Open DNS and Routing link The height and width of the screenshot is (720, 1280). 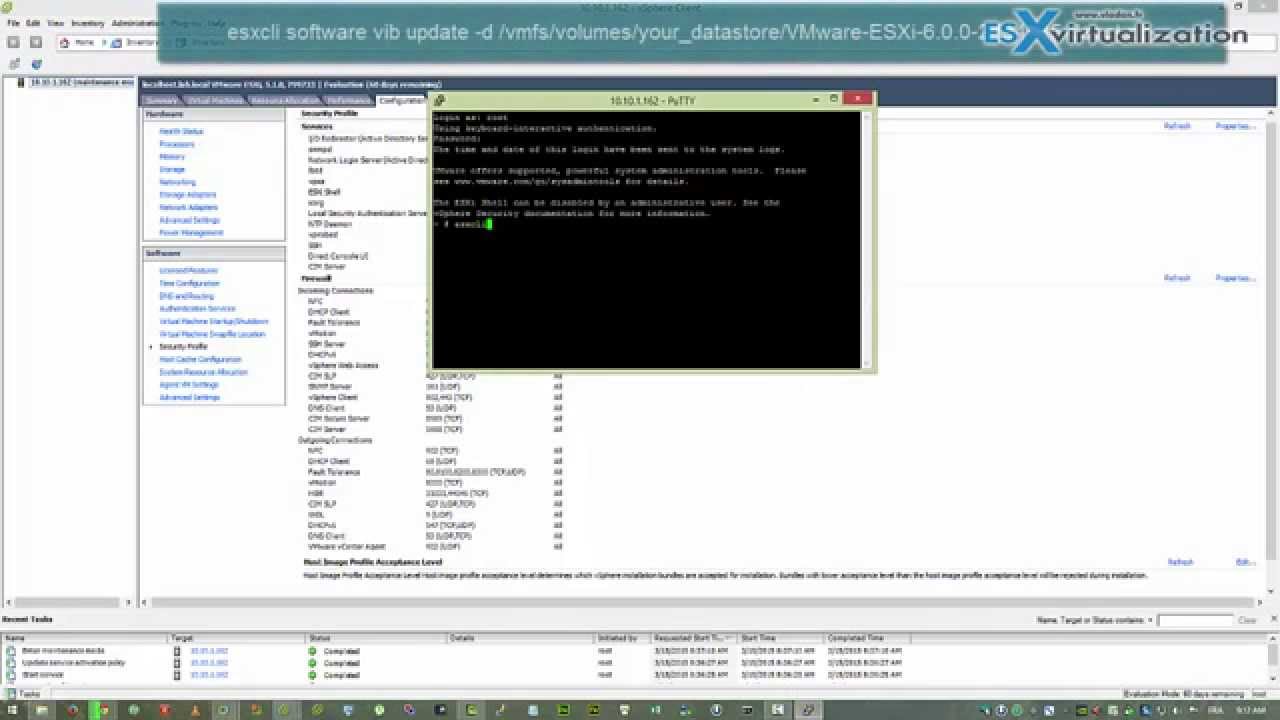click(x=187, y=296)
